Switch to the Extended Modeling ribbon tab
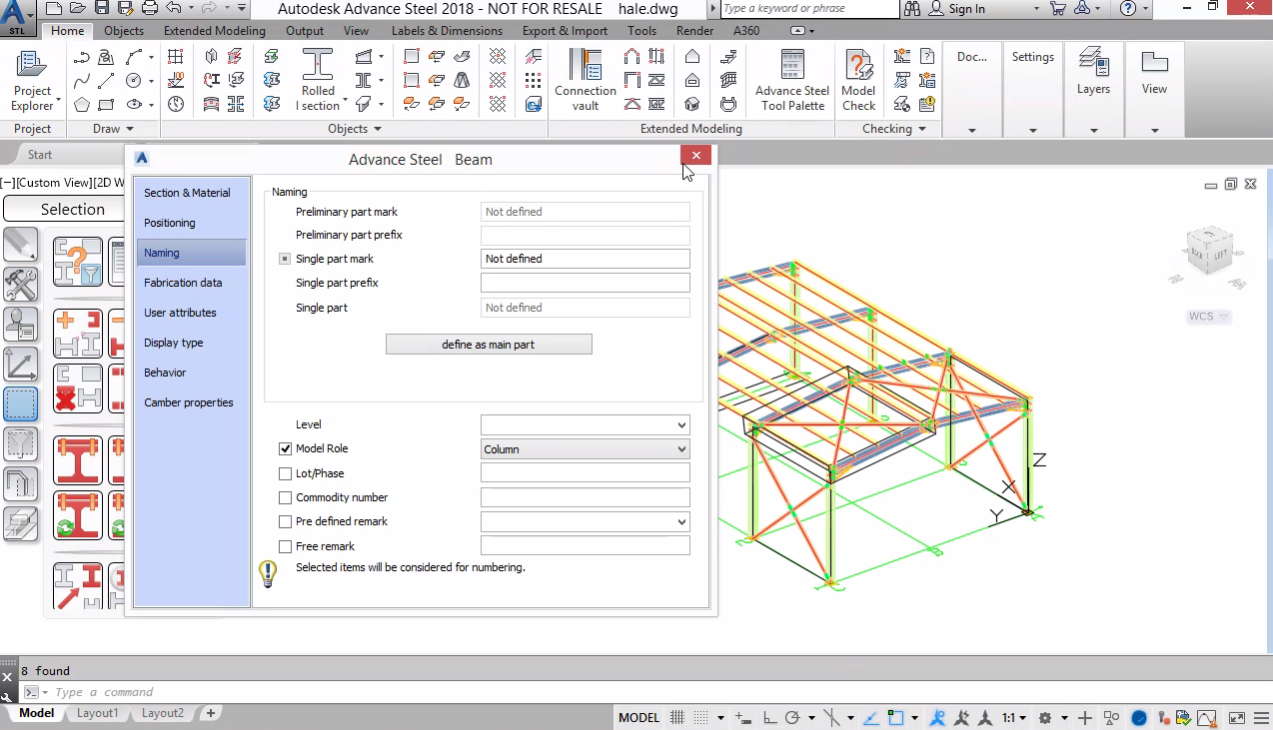Viewport: 1273px width, 730px height. pyautogui.click(x=215, y=31)
